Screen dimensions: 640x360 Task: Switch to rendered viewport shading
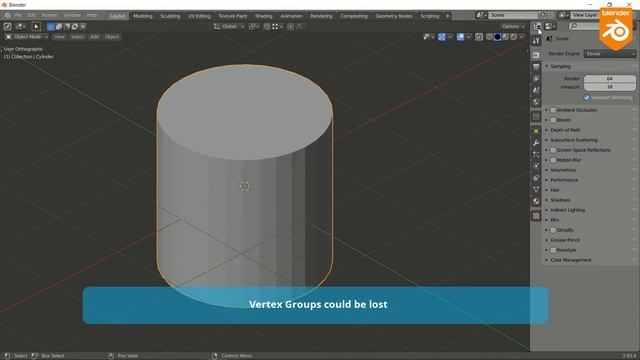(513, 37)
